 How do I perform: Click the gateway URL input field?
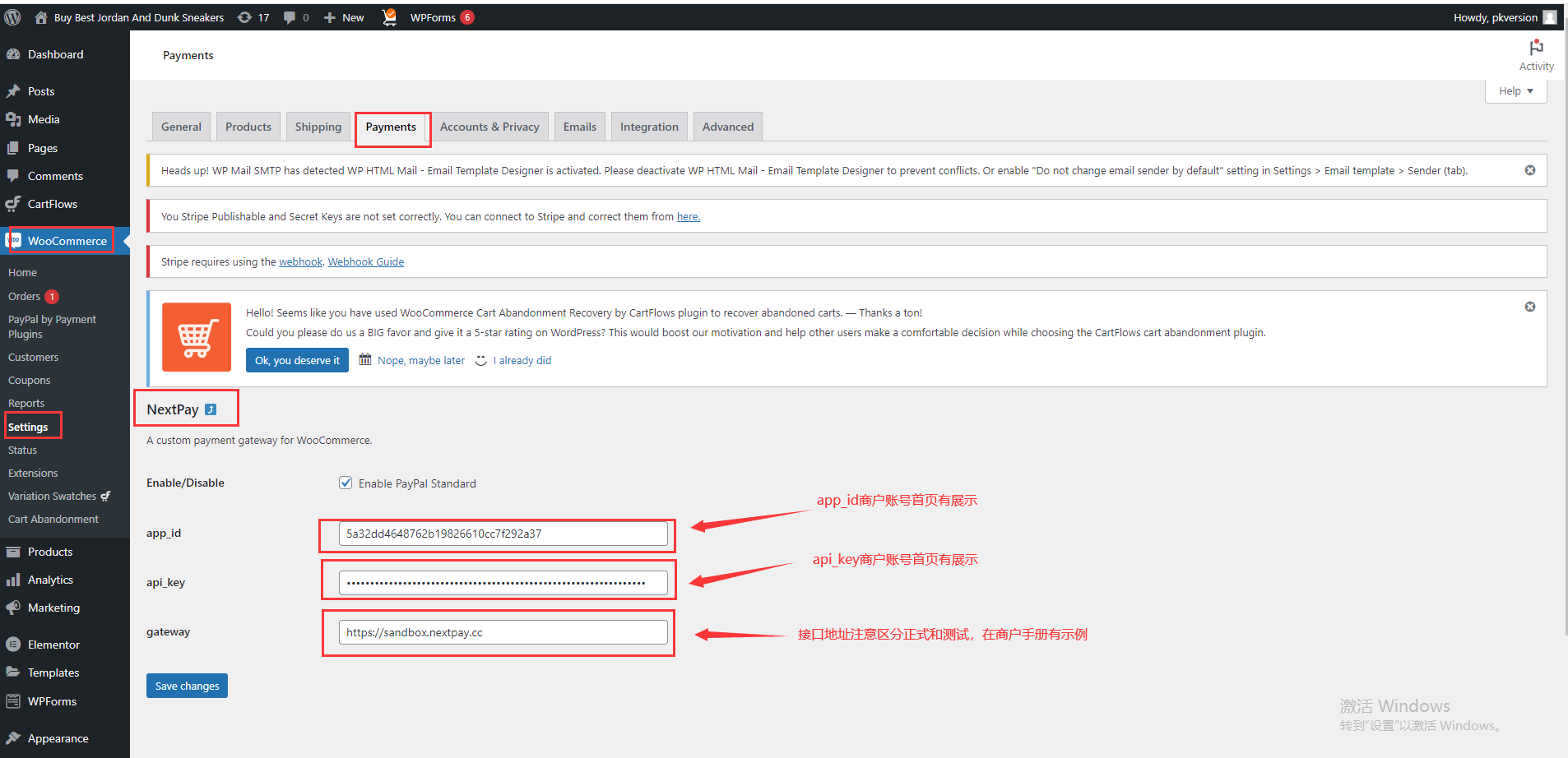coord(503,632)
